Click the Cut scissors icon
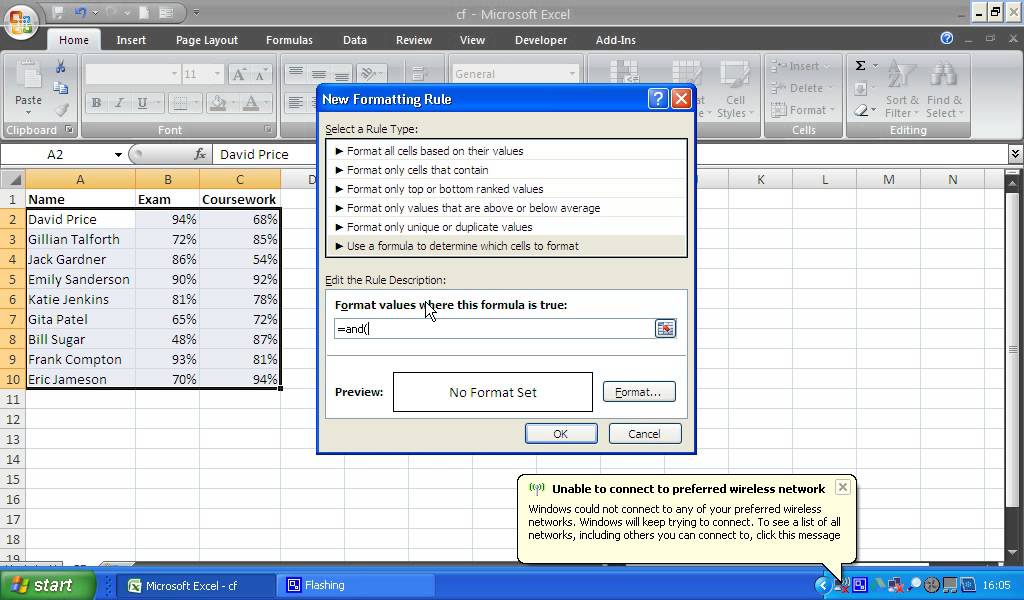This screenshot has width=1024, height=600. coord(60,67)
